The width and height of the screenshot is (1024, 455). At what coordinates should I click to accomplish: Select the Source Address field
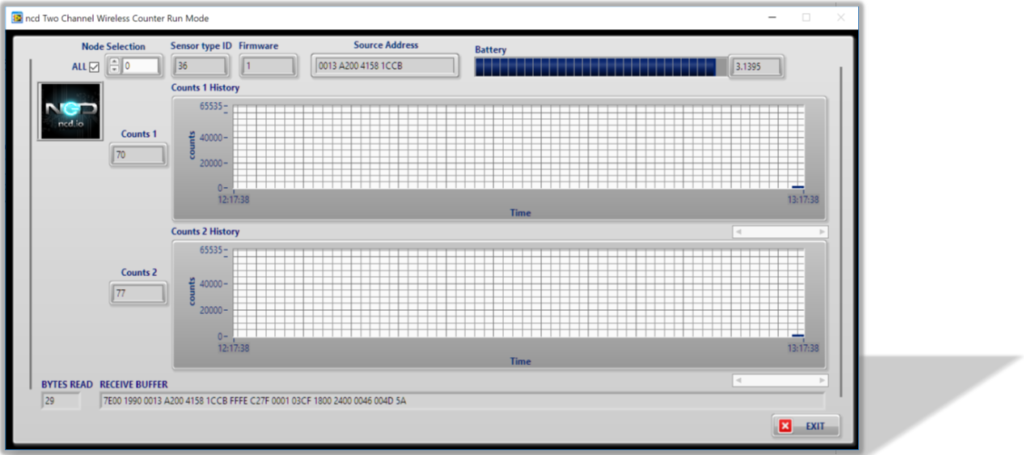pyautogui.click(x=384, y=67)
